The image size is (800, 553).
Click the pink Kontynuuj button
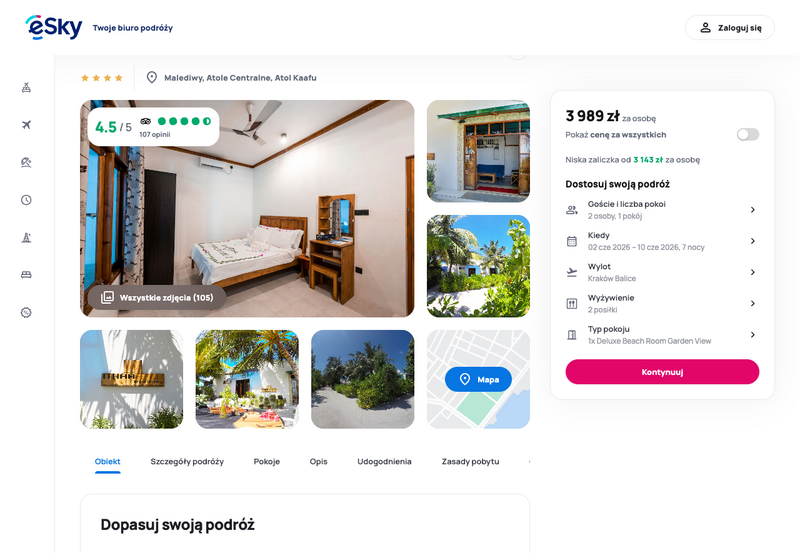pos(662,372)
